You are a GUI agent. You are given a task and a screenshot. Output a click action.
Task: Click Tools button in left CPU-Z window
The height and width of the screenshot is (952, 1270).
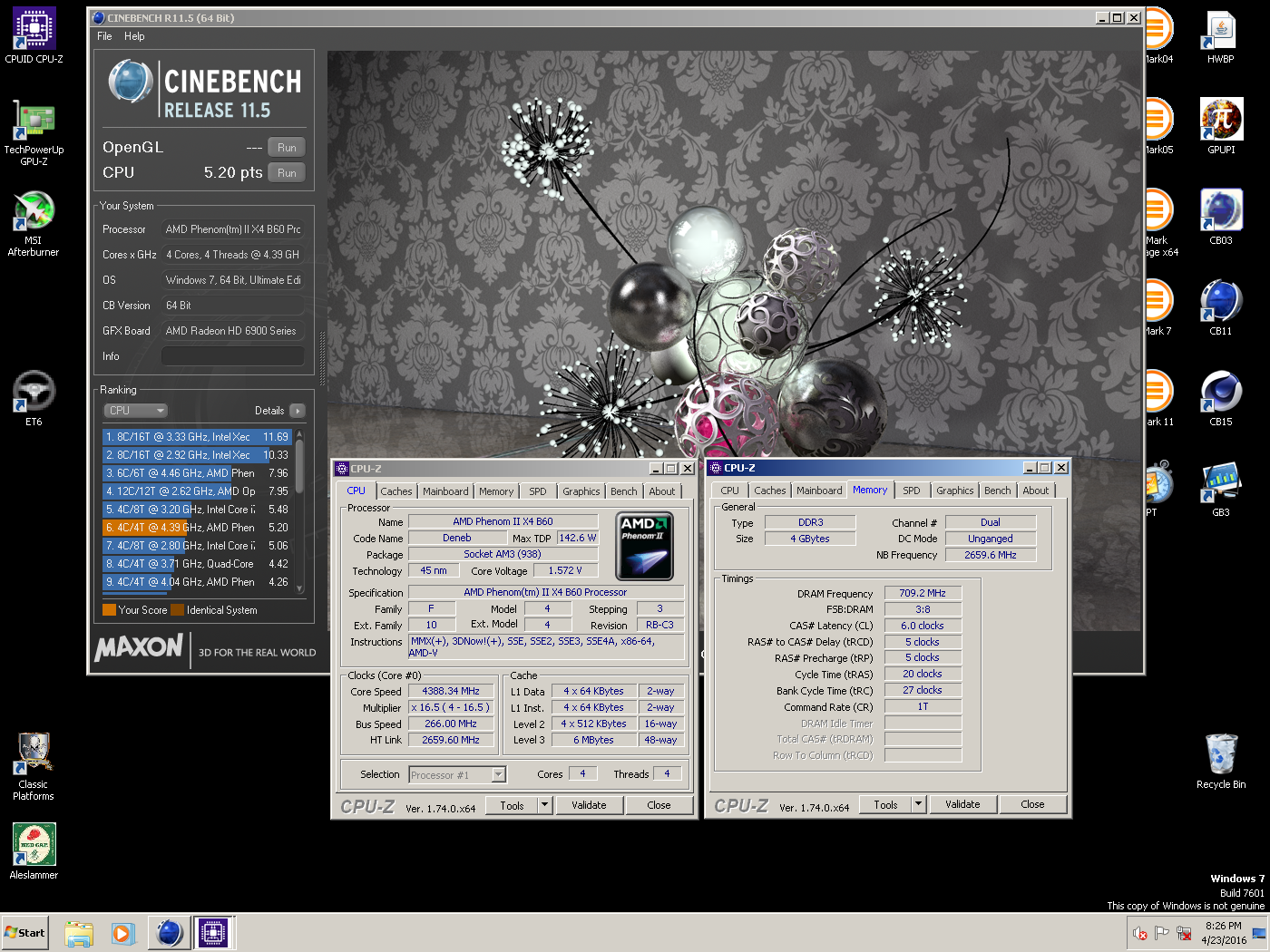512,805
